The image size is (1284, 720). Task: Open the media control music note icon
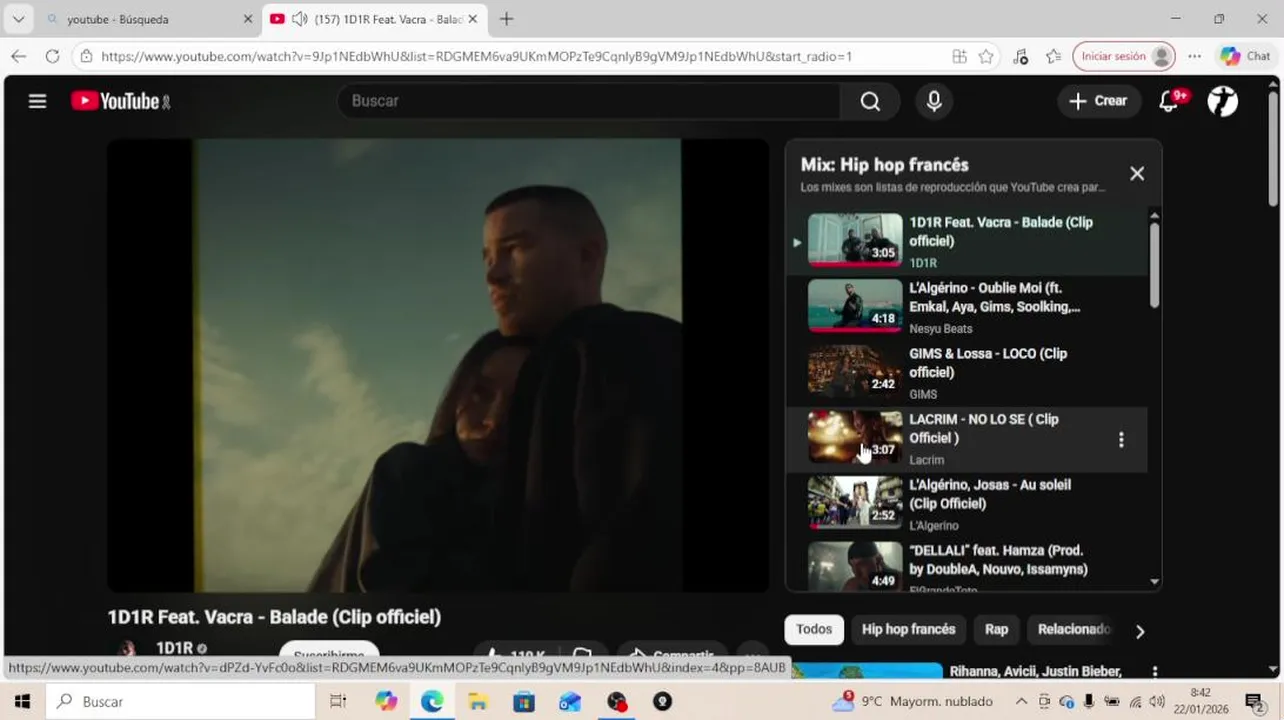click(1020, 56)
